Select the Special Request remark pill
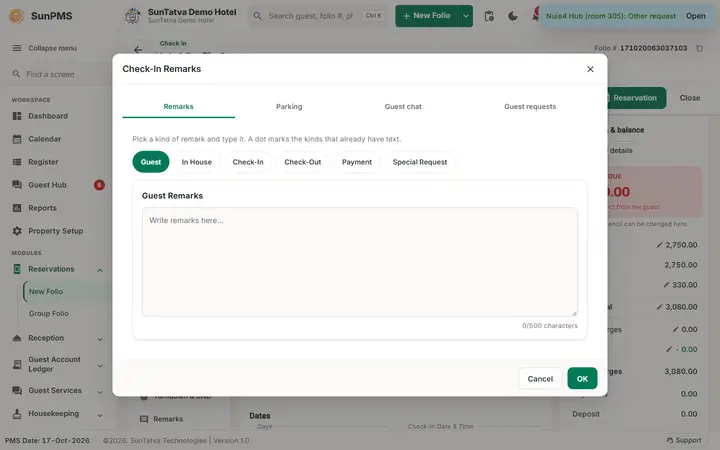720x450 pixels. [x=420, y=162]
